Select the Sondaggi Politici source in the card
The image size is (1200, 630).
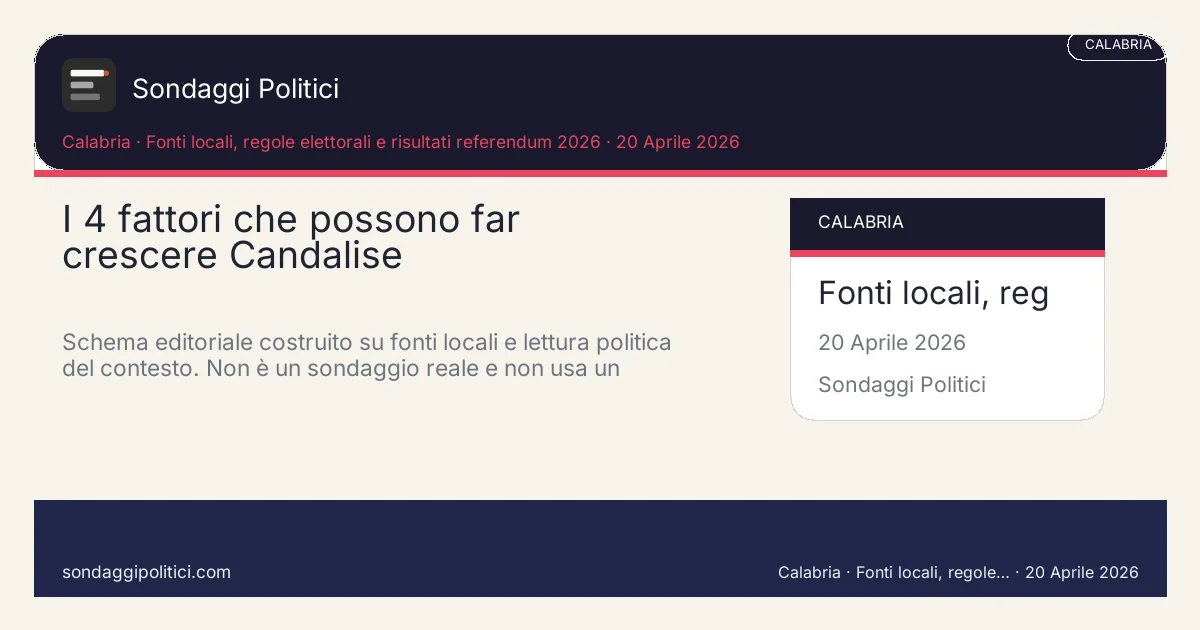[x=901, y=385]
